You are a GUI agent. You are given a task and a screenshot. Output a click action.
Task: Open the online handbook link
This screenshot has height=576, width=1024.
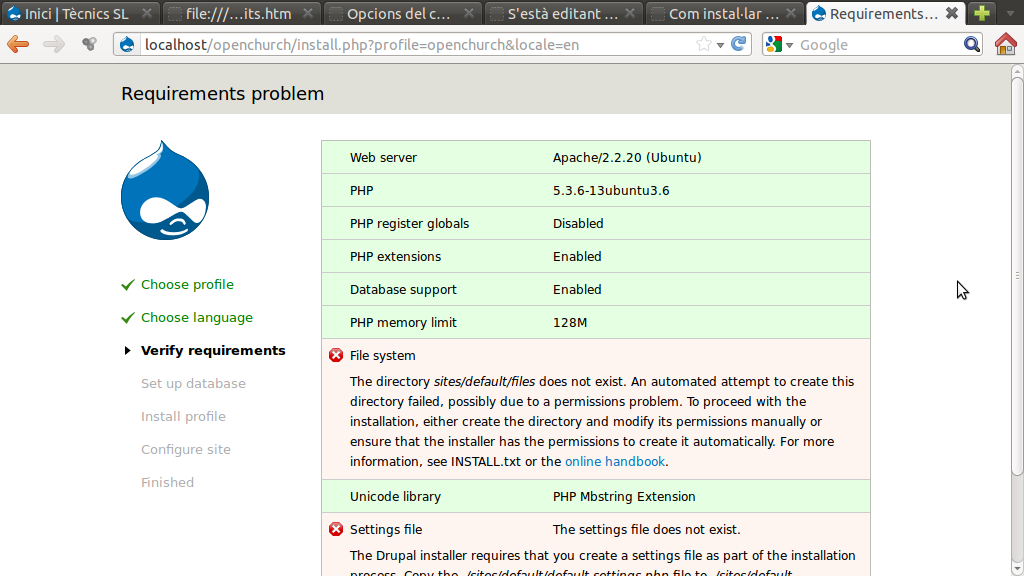pyautogui.click(x=614, y=461)
